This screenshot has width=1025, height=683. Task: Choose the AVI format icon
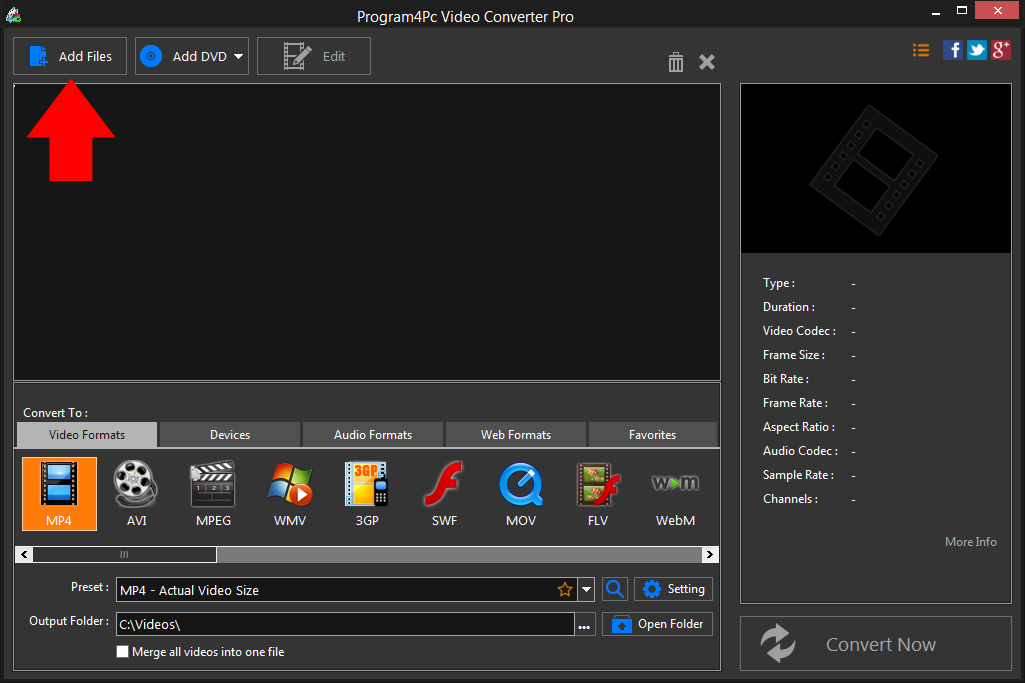(135, 493)
